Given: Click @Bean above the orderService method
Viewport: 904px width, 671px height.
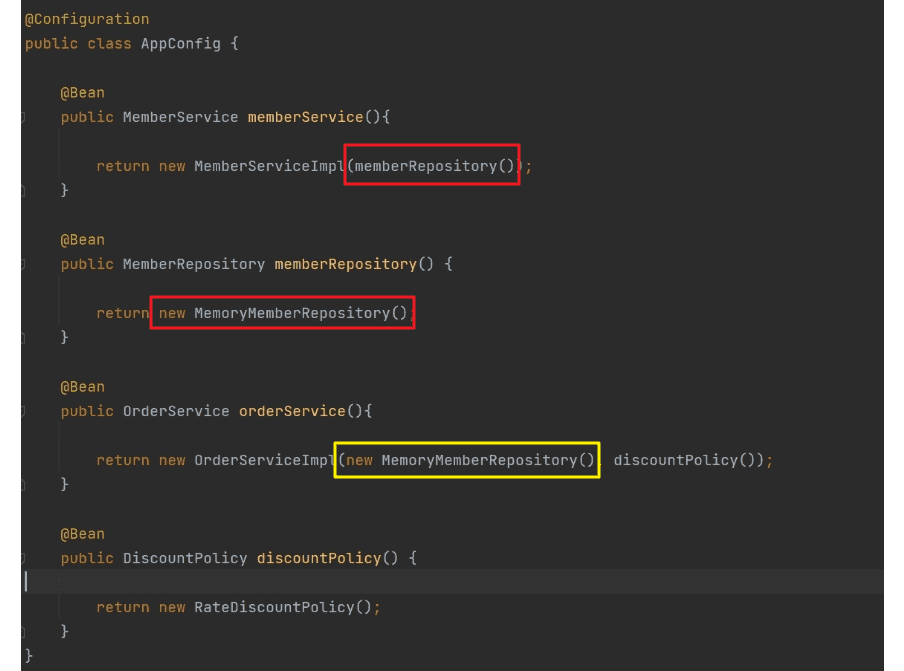Looking at the screenshot, I should tap(82, 387).
